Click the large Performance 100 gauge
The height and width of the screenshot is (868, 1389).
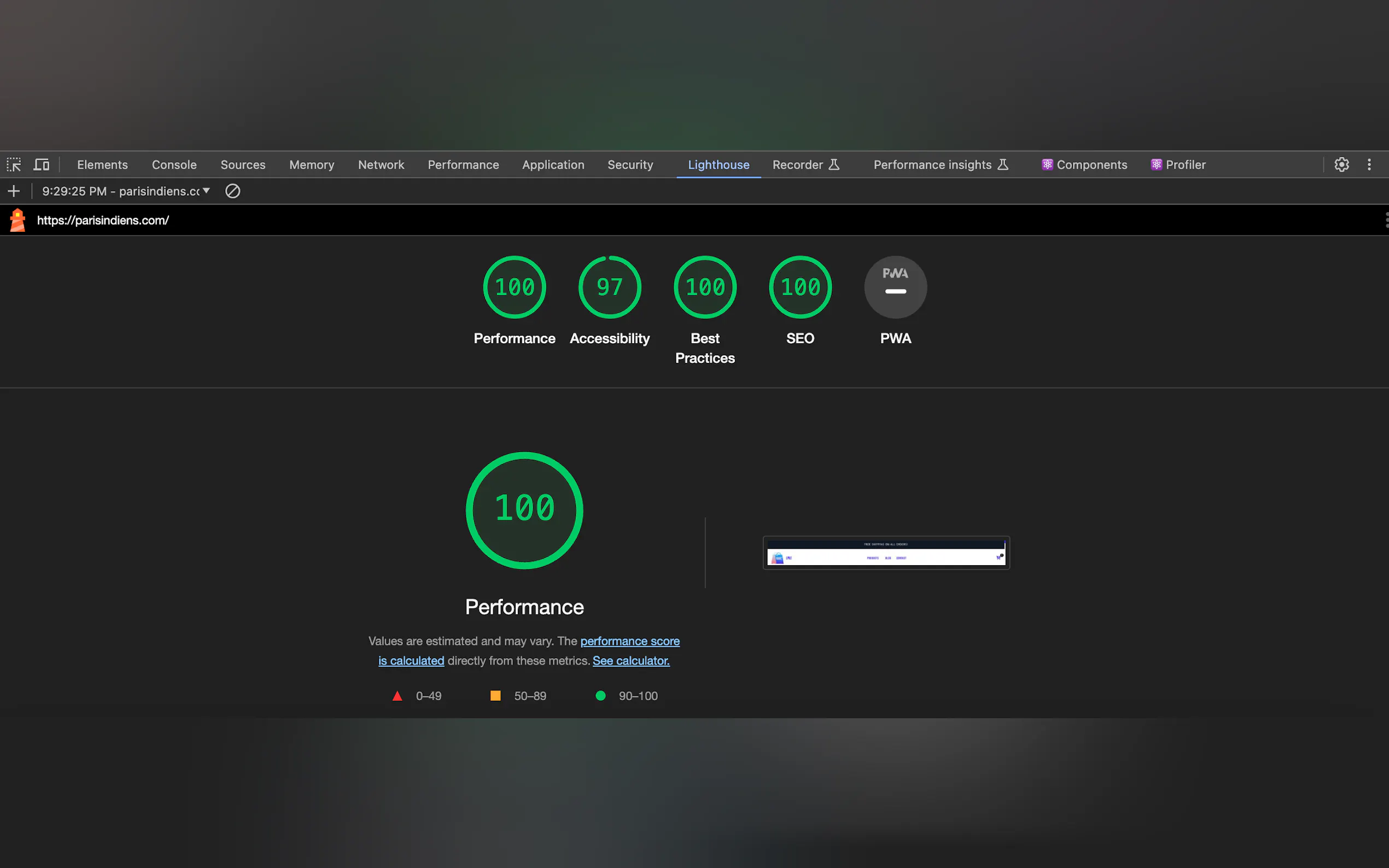point(524,511)
